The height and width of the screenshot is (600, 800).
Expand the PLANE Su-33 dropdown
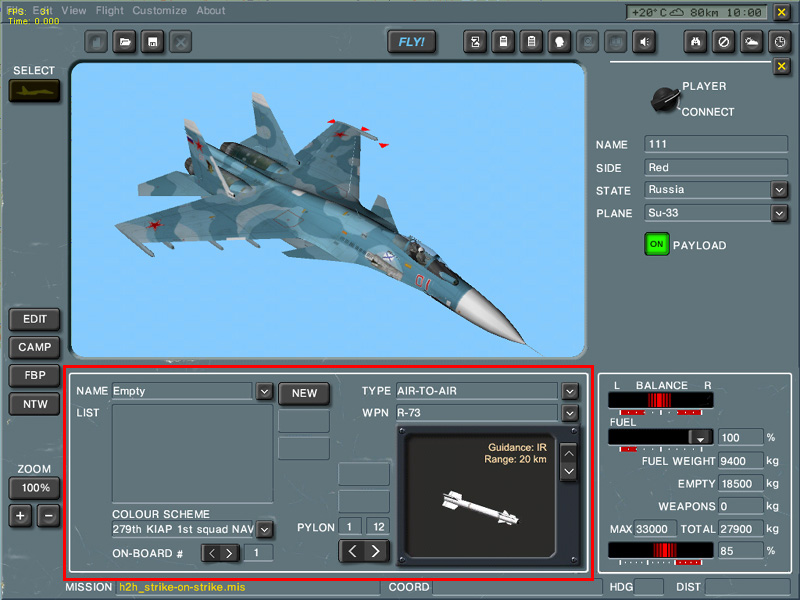779,213
